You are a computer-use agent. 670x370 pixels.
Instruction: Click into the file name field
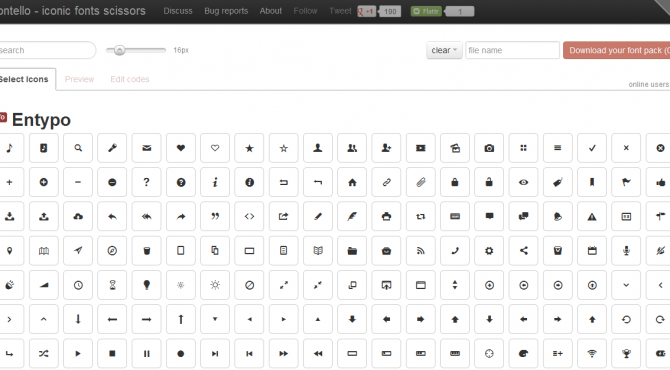tap(512, 50)
